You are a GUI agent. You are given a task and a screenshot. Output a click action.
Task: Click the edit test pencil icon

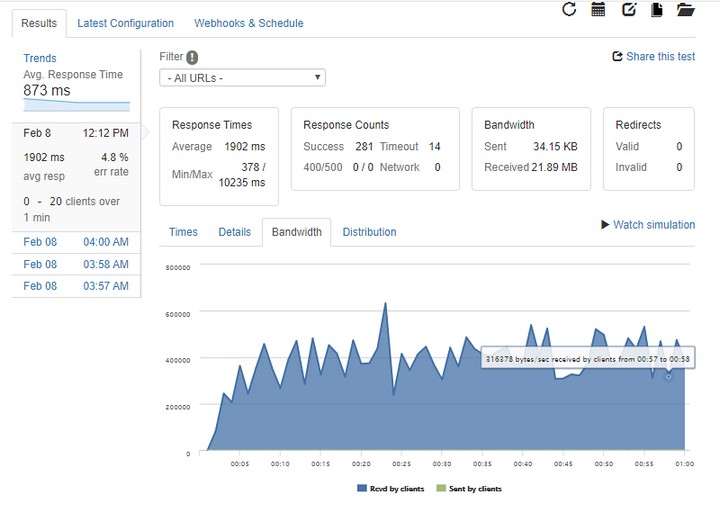(629, 10)
